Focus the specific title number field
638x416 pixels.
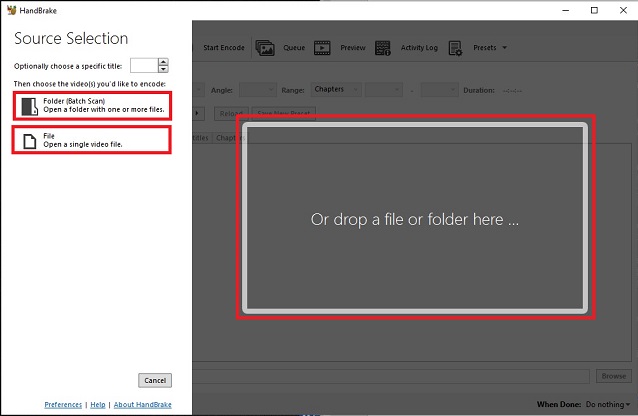144,66
